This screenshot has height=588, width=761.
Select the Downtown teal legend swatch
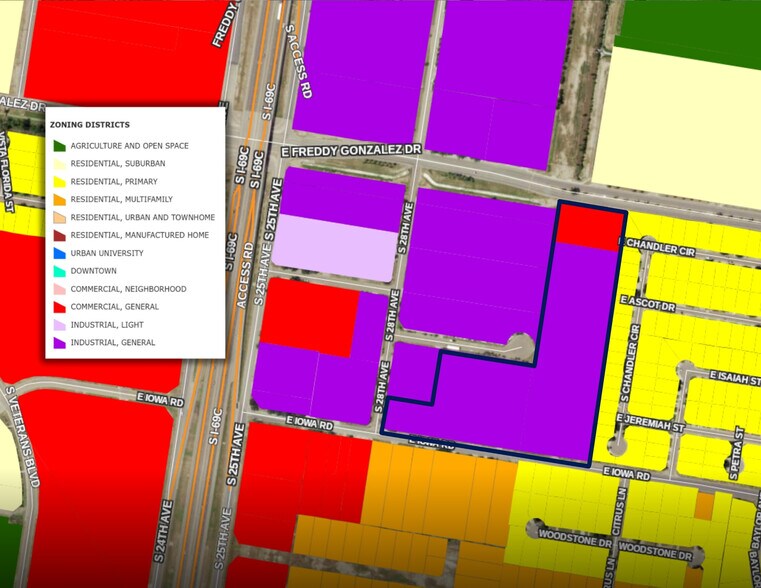60,271
